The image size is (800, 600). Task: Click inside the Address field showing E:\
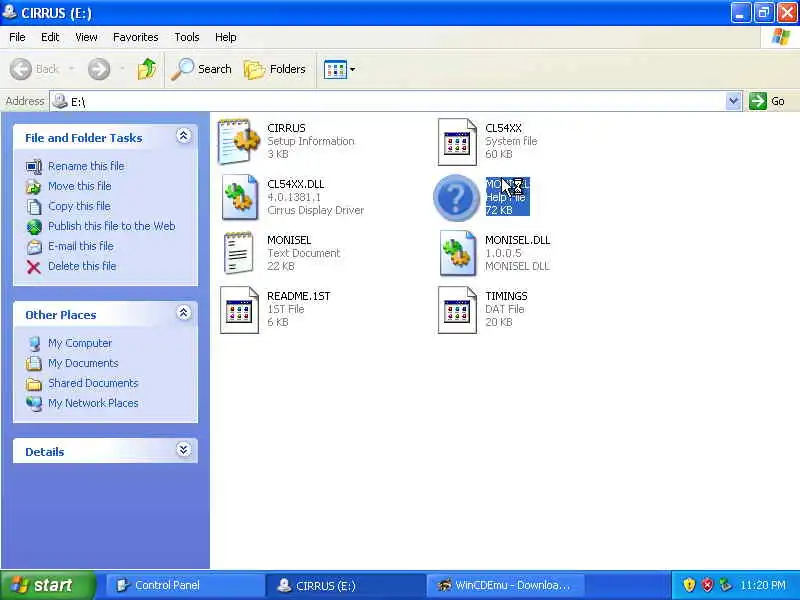coord(388,101)
